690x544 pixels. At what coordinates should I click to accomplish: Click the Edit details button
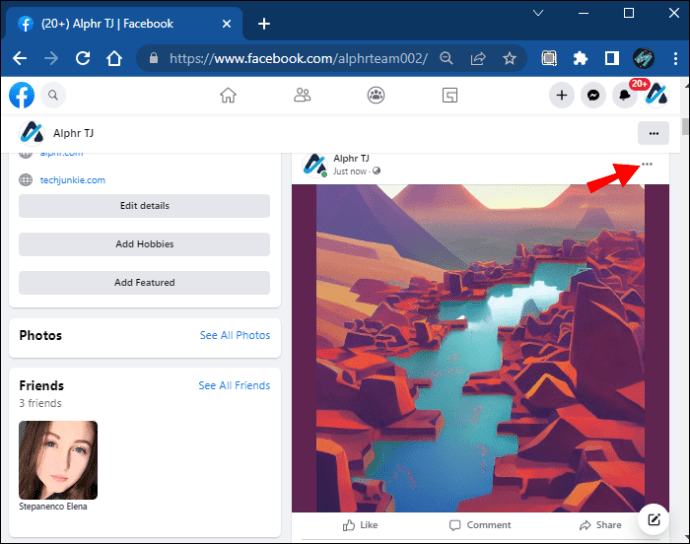coord(144,206)
